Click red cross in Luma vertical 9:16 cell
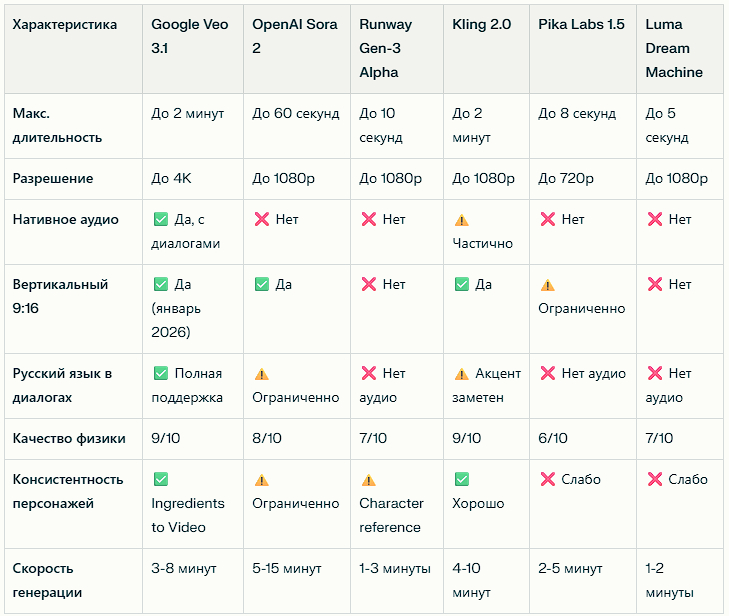The height and width of the screenshot is (616, 729). [x=655, y=285]
